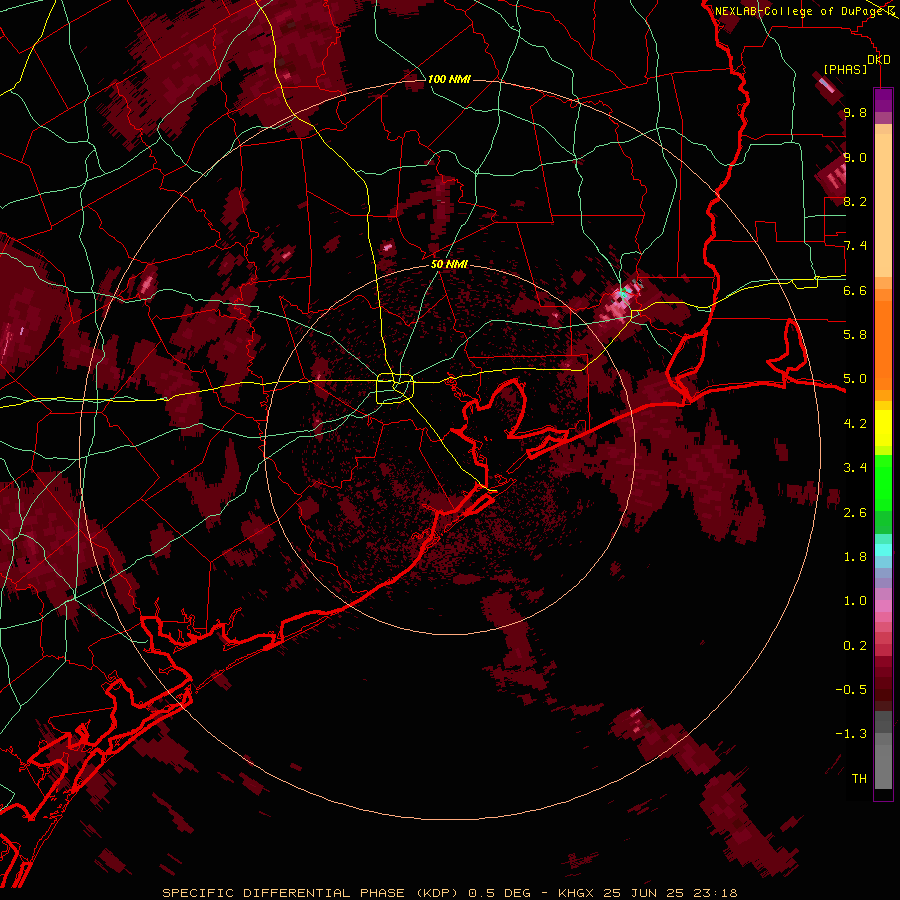This screenshot has height=900, width=900.
Task: Click the pink segment of the color bar
Action: click(x=883, y=606)
